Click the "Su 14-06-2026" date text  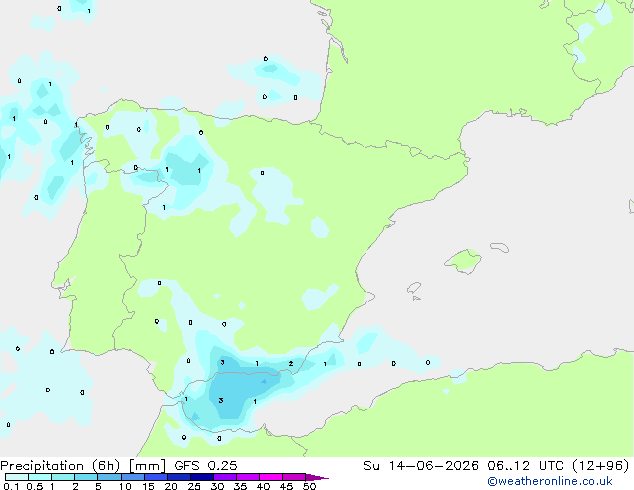point(421,466)
